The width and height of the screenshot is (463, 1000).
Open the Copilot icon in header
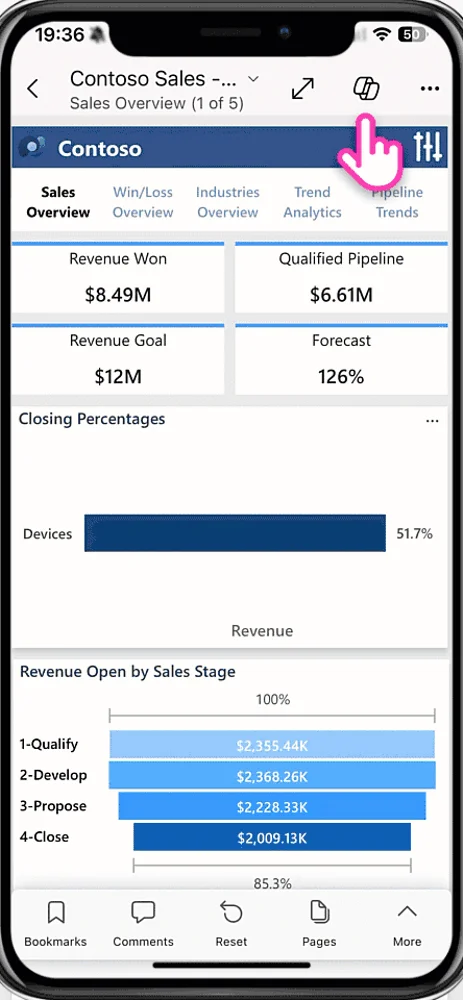[x=366, y=88]
